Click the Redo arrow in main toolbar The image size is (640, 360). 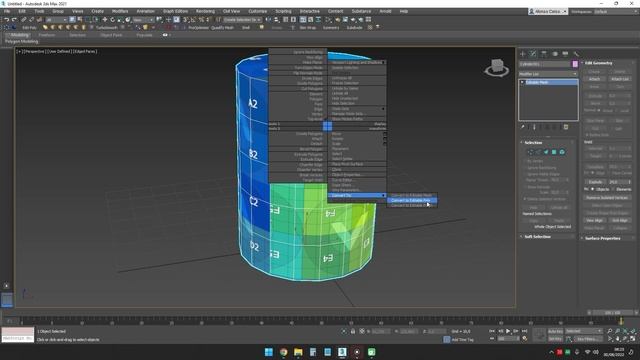tap(14, 20)
